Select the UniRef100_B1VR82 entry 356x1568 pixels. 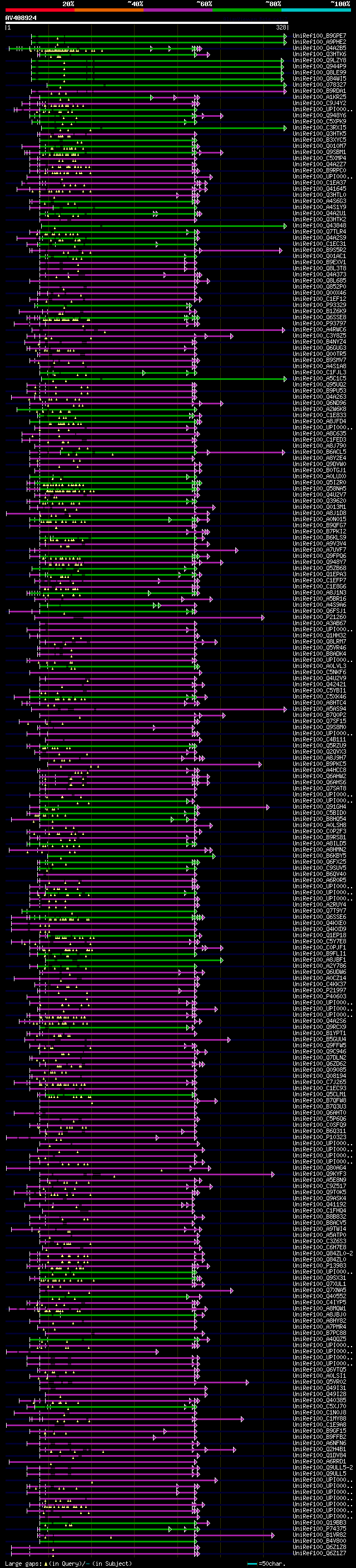point(319,1535)
